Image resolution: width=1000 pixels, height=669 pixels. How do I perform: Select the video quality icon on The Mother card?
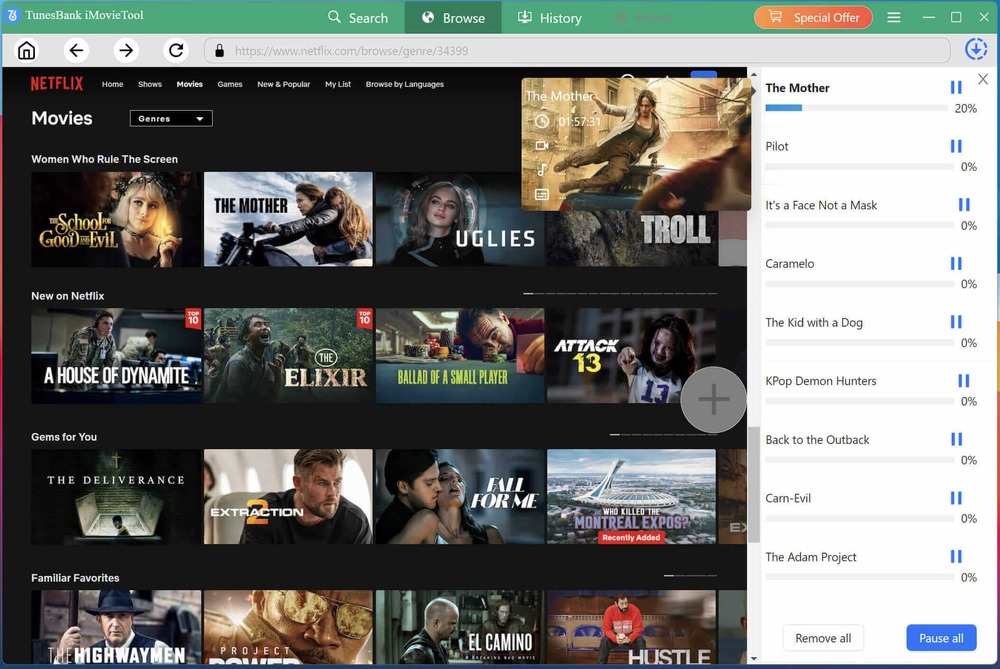(x=542, y=146)
